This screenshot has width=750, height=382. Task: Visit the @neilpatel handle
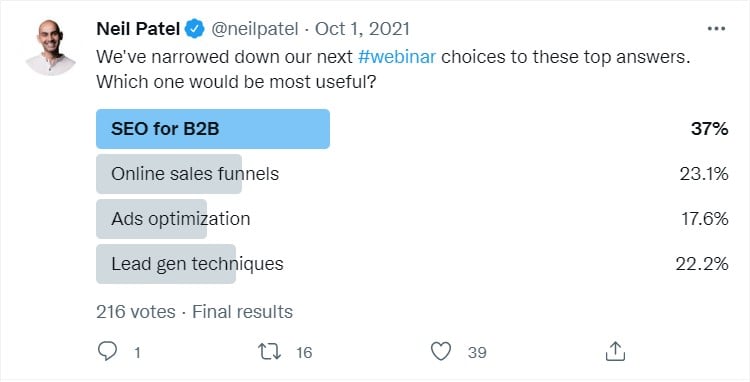point(254,29)
